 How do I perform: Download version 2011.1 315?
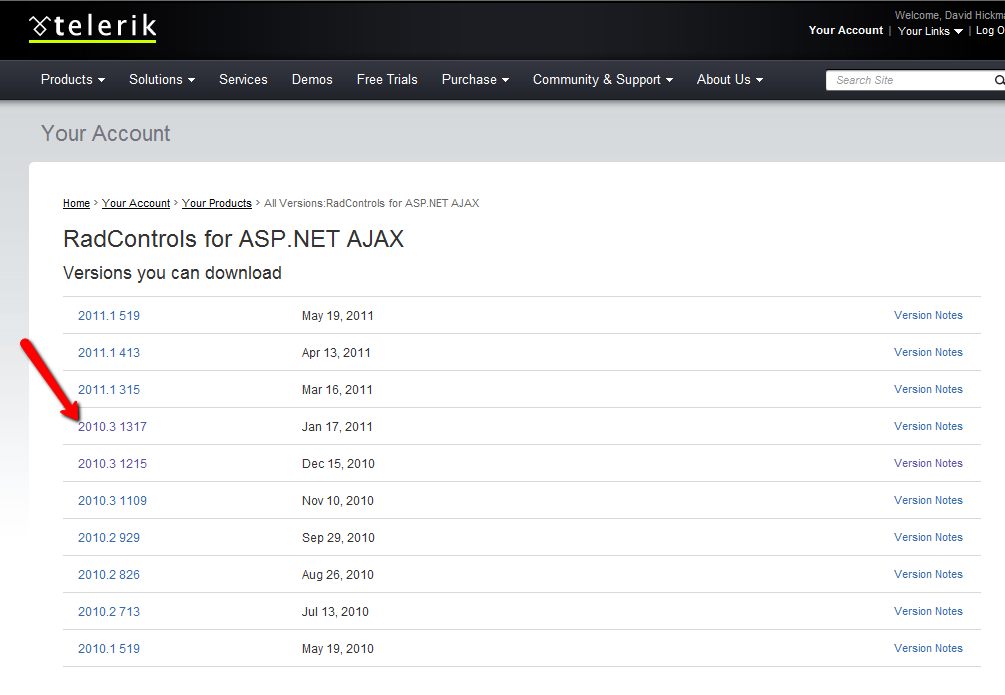(109, 390)
